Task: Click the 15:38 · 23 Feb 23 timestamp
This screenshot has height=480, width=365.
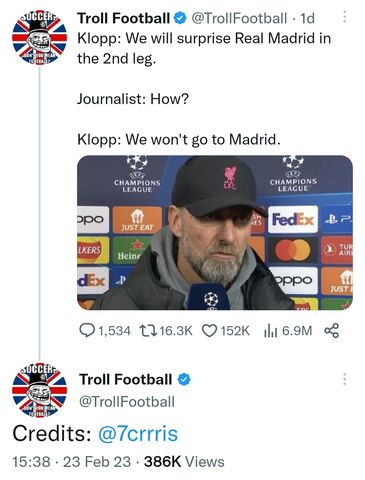Action: 72,462
